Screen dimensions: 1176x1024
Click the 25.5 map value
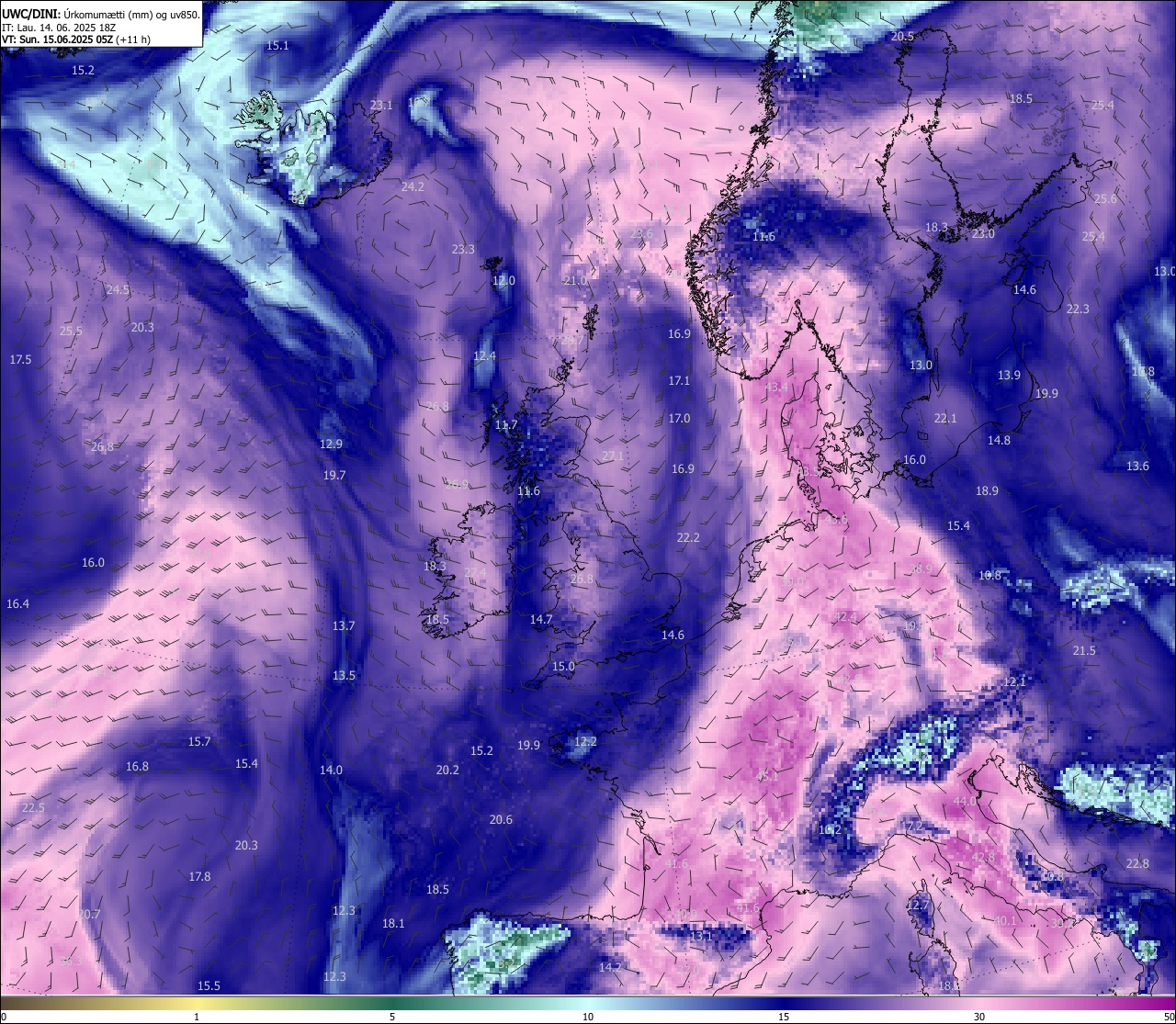pos(71,331)
